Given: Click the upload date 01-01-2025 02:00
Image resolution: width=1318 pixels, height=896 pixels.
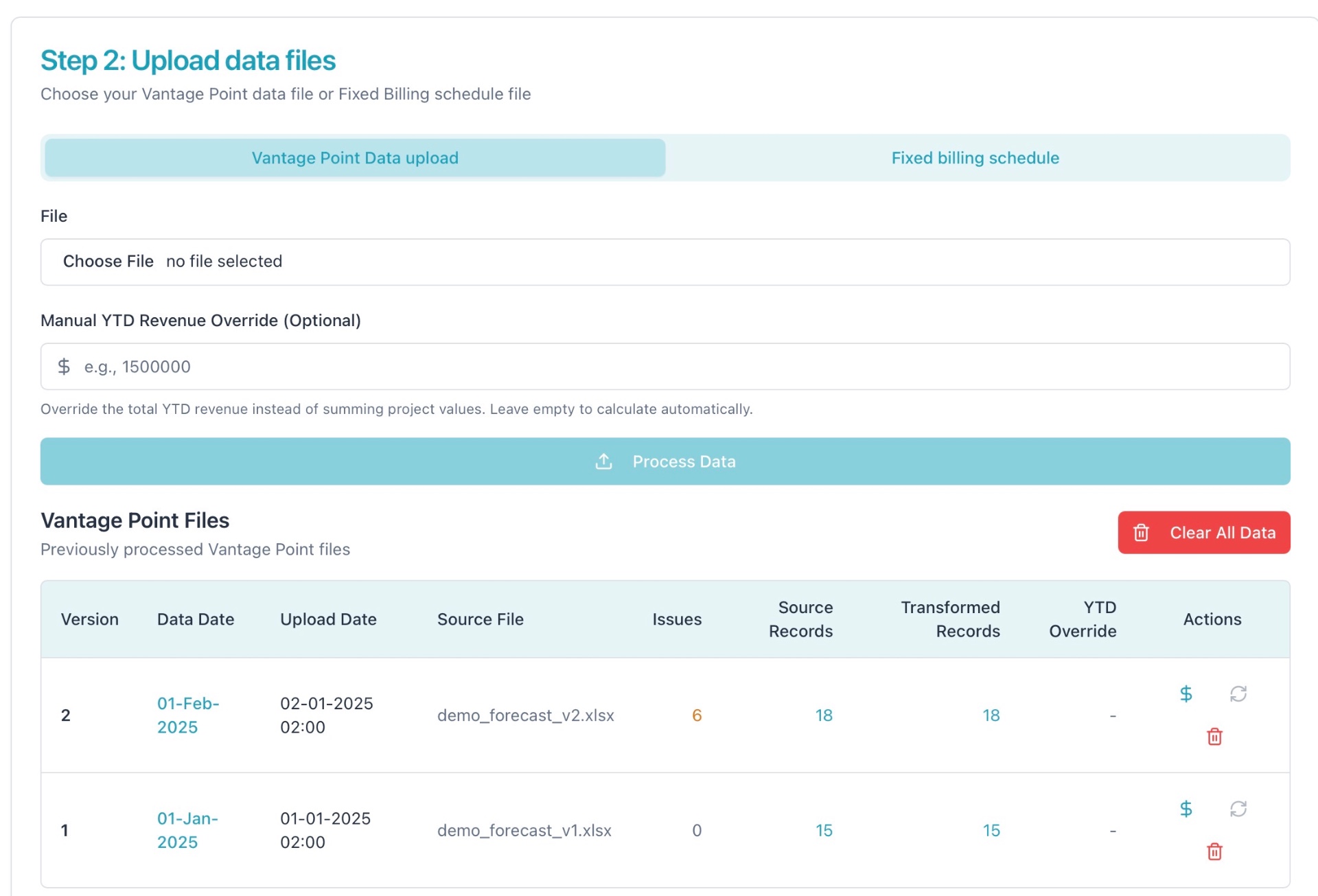Looking at the screenshot, I should [325, 830].
